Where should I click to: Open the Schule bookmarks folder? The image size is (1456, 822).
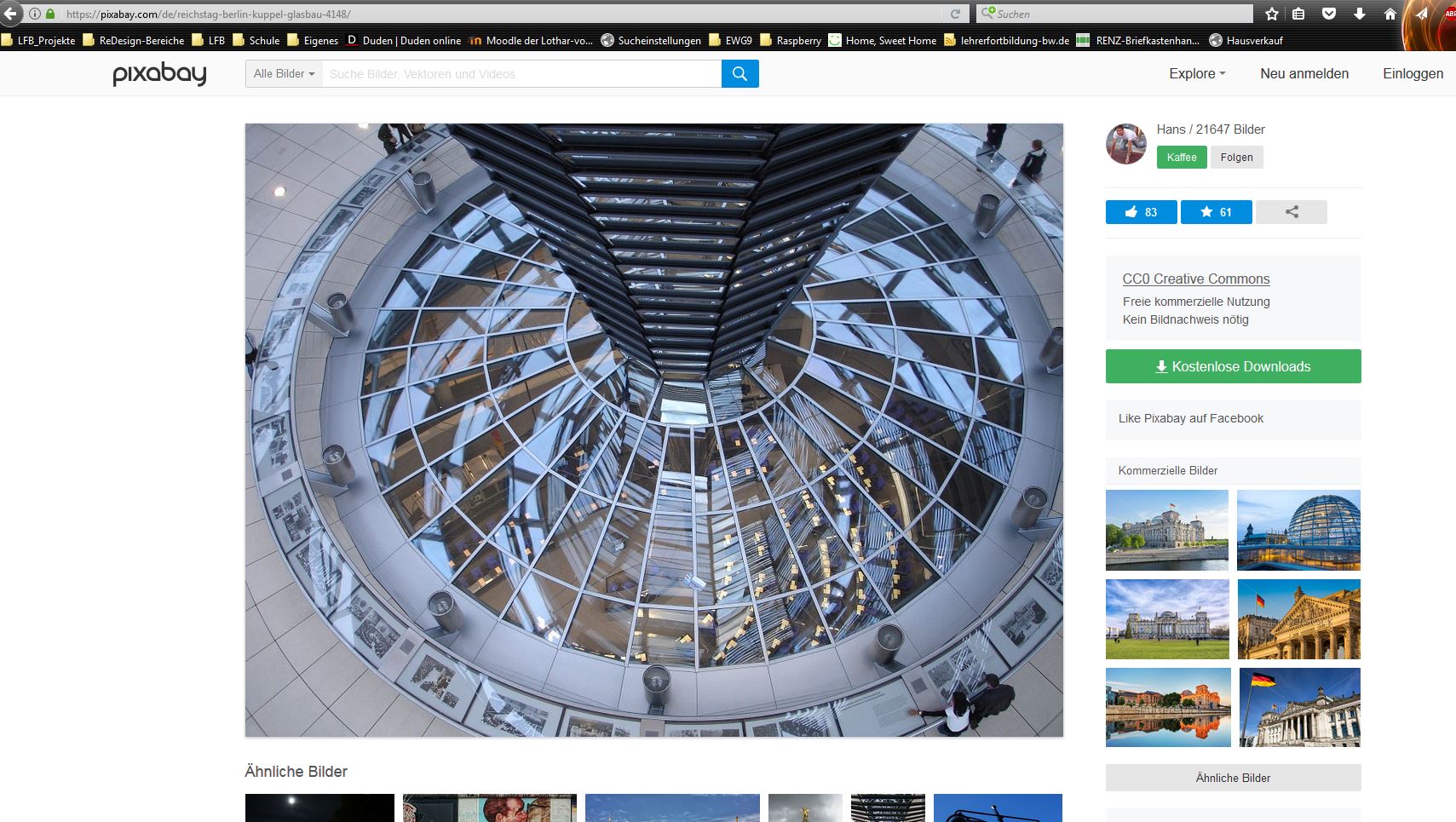click(256, 40)
